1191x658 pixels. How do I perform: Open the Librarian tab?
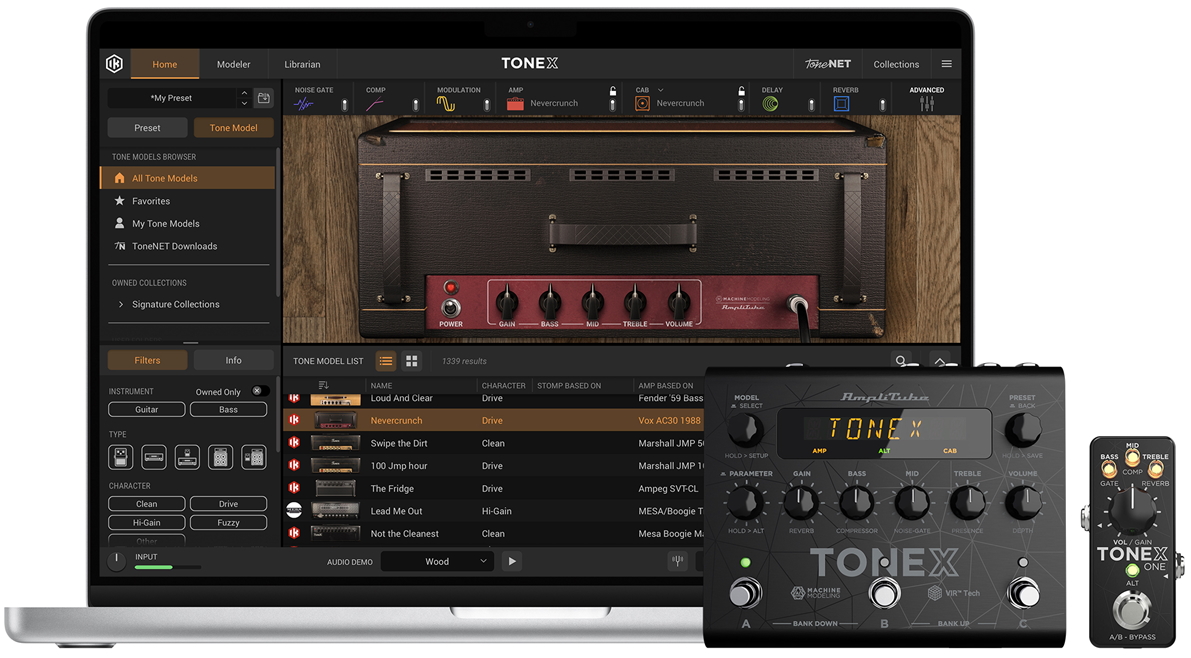tap(302, 64)
